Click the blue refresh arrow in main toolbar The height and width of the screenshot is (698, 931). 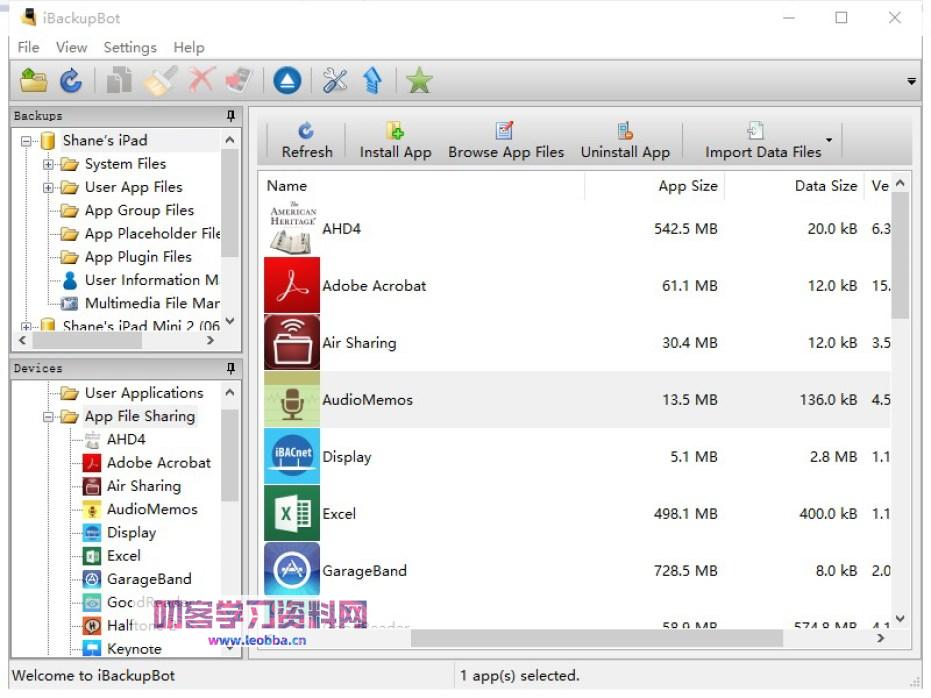71,80
